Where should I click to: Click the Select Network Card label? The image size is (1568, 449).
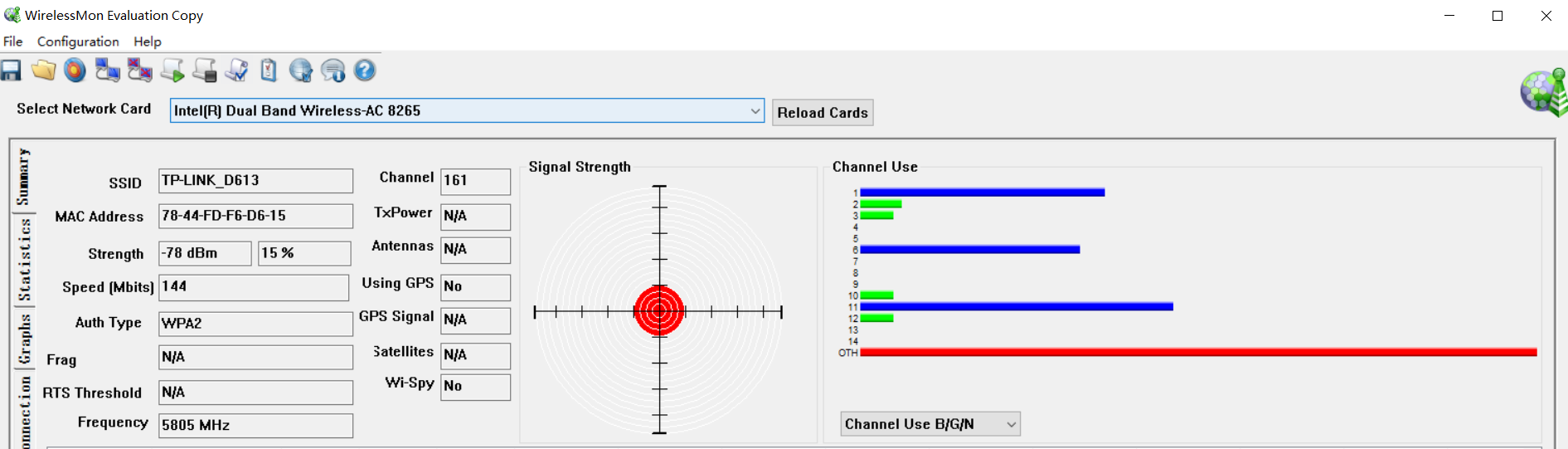[84, 109]
